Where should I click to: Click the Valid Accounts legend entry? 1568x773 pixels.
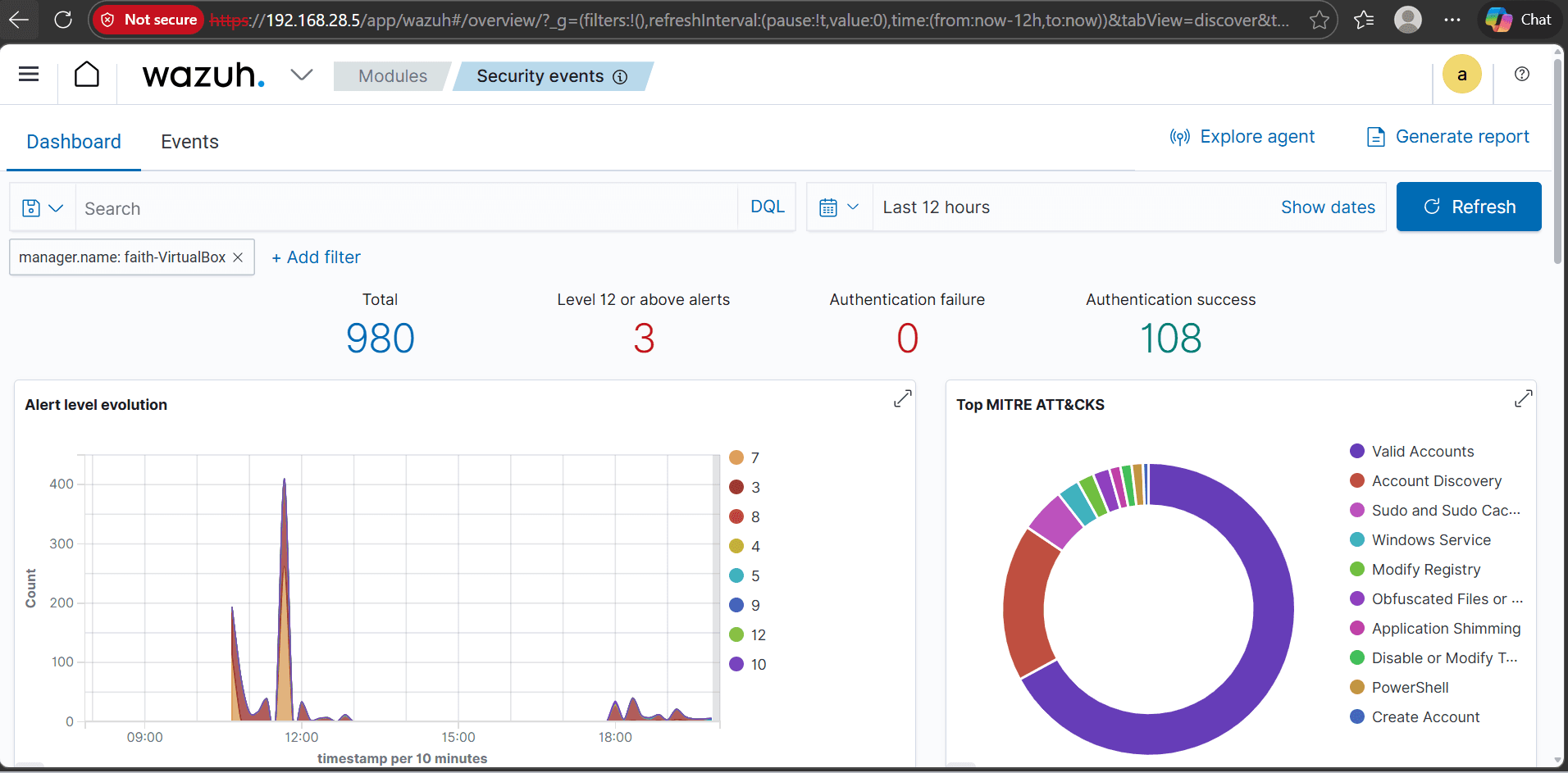1412,452
